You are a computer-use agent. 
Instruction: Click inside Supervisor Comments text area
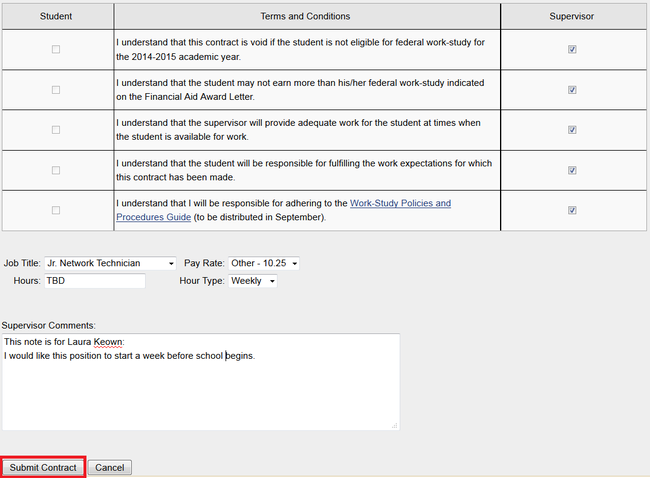point(201,381)
